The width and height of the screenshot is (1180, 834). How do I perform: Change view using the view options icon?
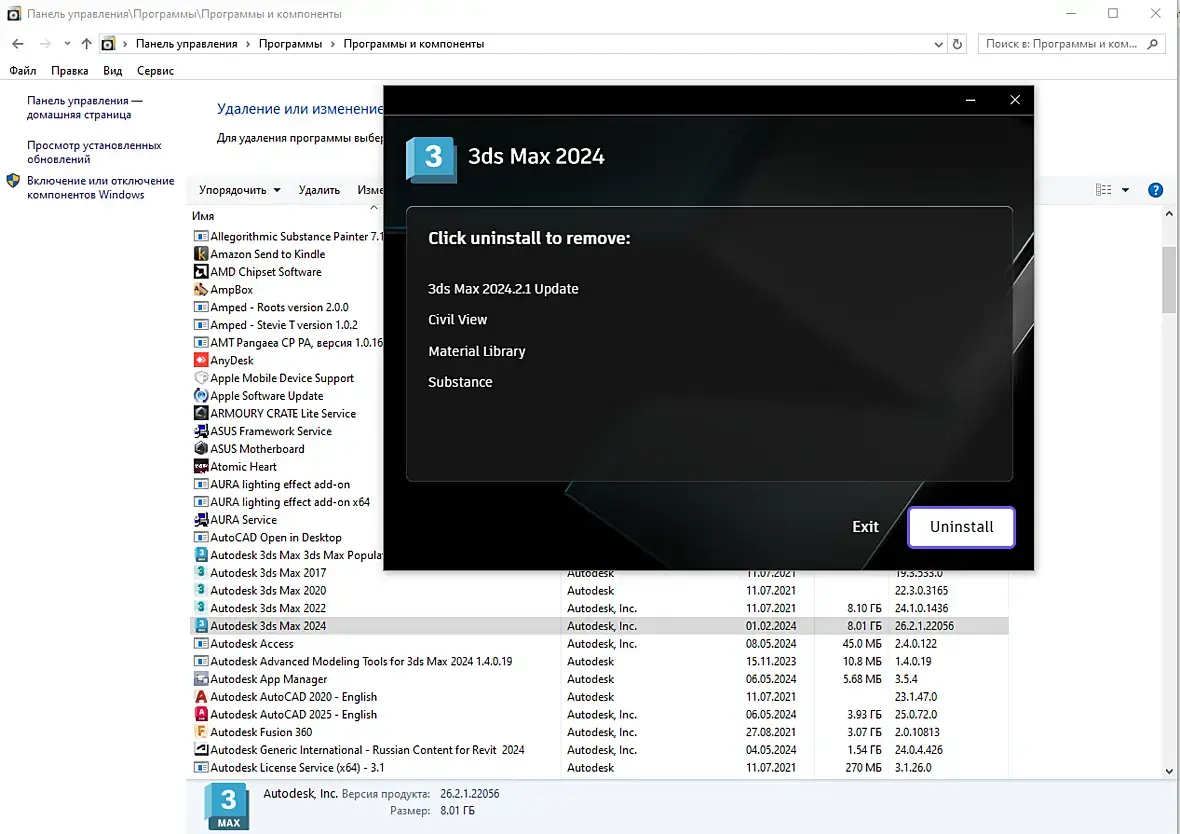point(1103,190)
